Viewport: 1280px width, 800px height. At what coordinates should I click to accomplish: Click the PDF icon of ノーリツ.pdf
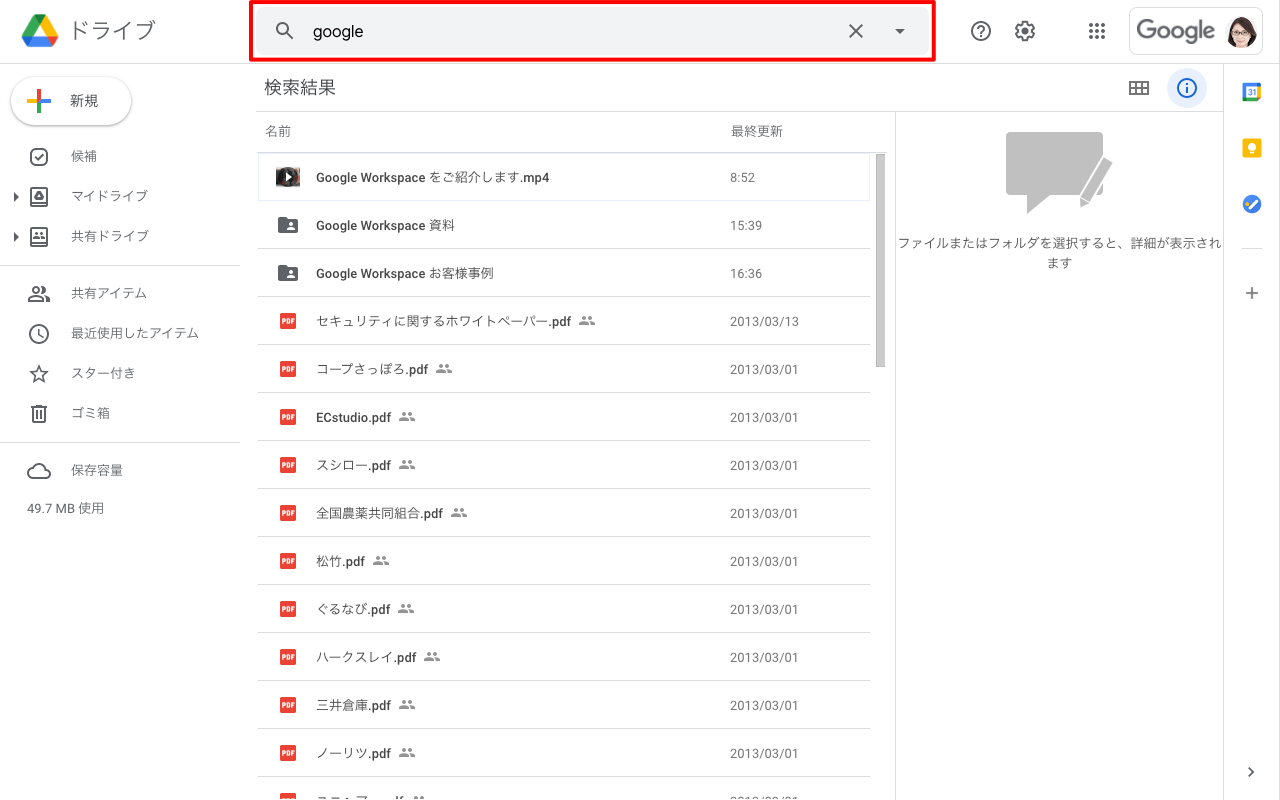pos(288,753)
